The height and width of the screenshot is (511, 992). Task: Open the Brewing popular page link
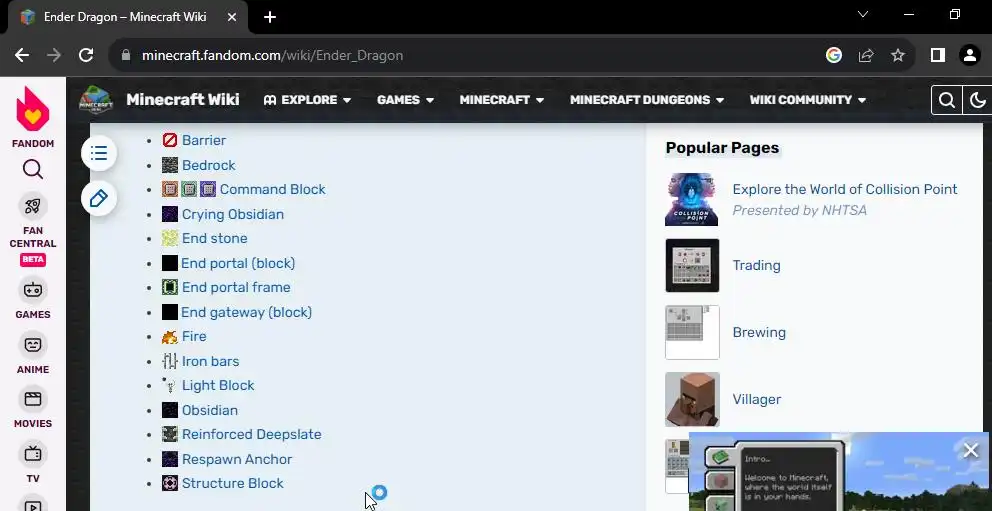(759, 333)
